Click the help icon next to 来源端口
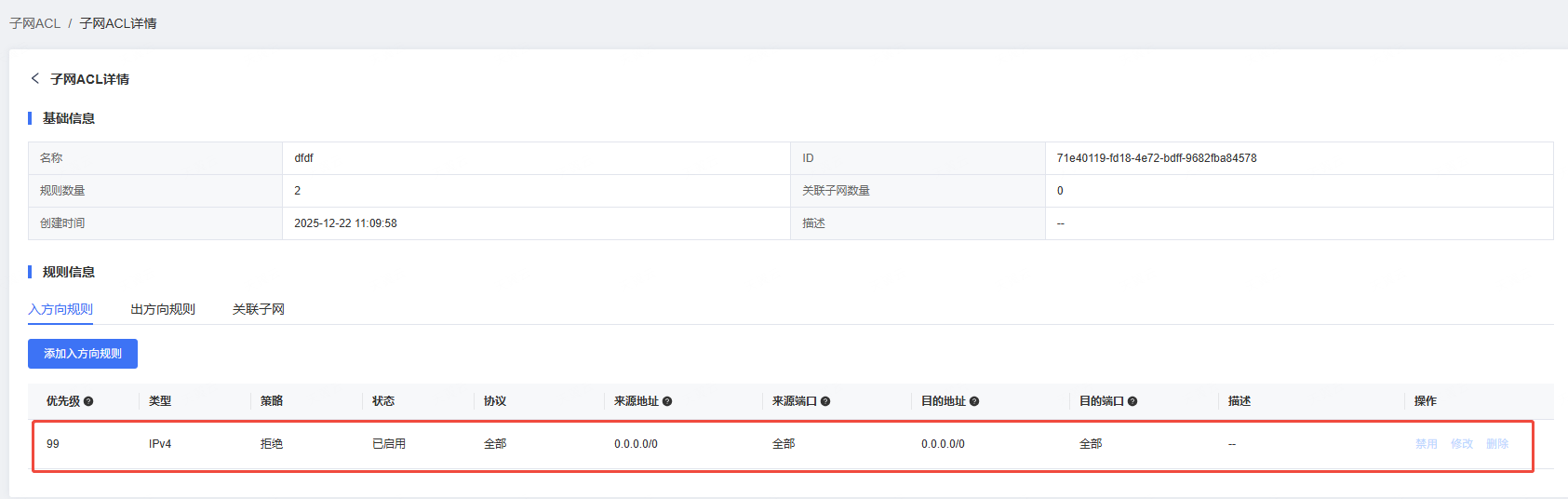This screenshot has height=499, width=1568. point(825,401)
